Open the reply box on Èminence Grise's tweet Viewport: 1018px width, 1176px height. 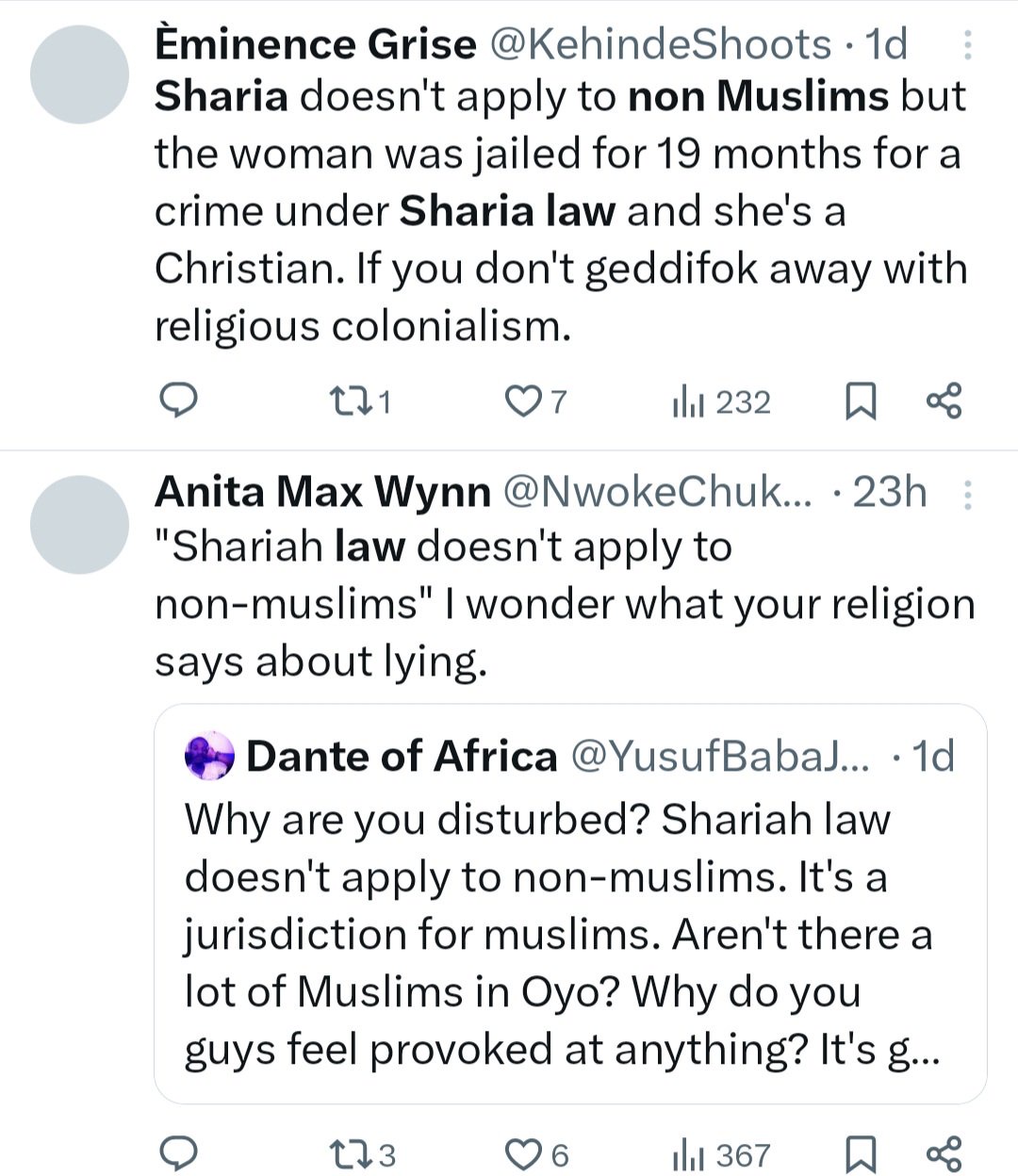179,401
